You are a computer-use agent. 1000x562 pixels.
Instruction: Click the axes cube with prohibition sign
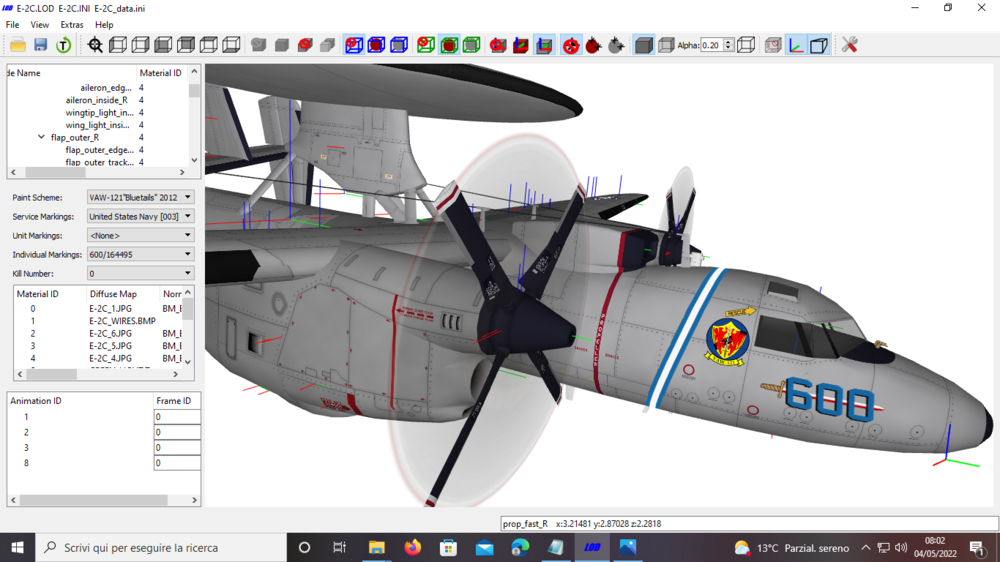click(498, 45)
